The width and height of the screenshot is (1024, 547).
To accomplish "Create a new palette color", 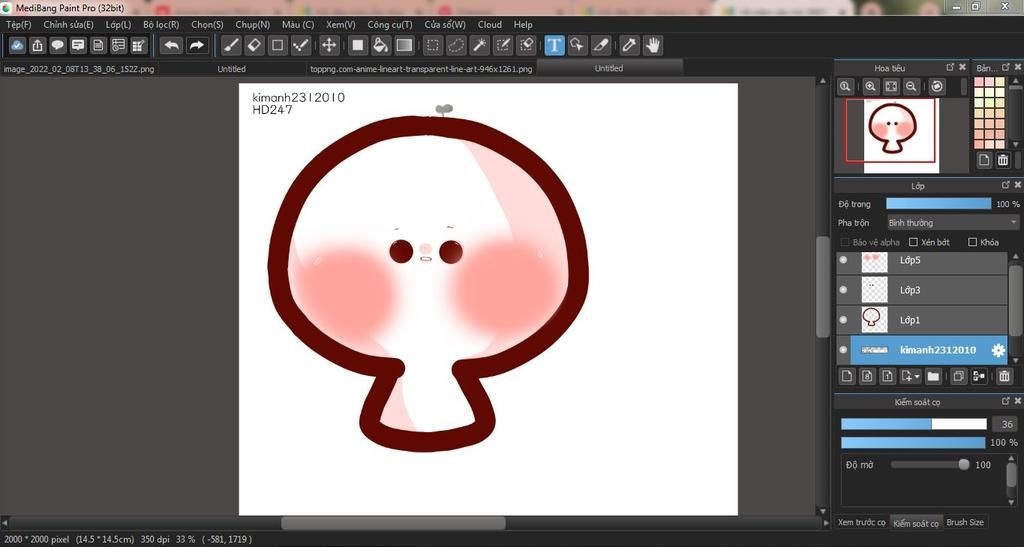I will click(984, 160).
